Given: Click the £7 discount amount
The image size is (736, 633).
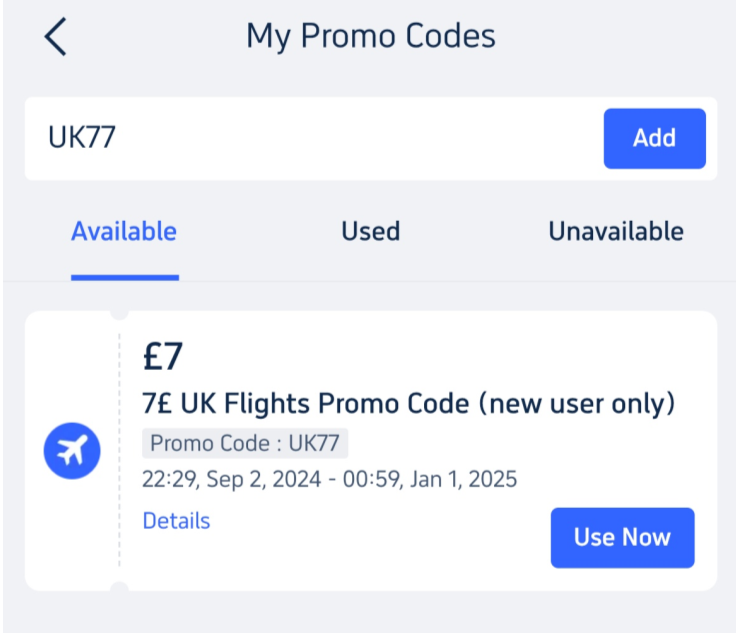Looking at the screenshot, I should coord(164,357).
